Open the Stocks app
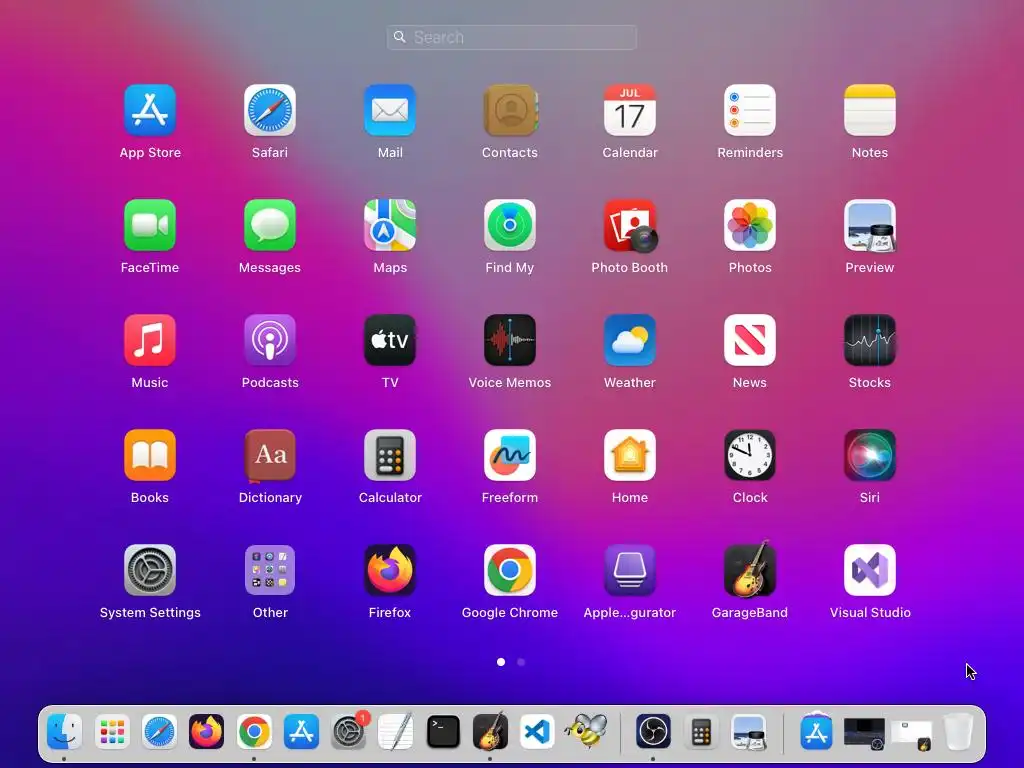 click(x=870, y=340)
